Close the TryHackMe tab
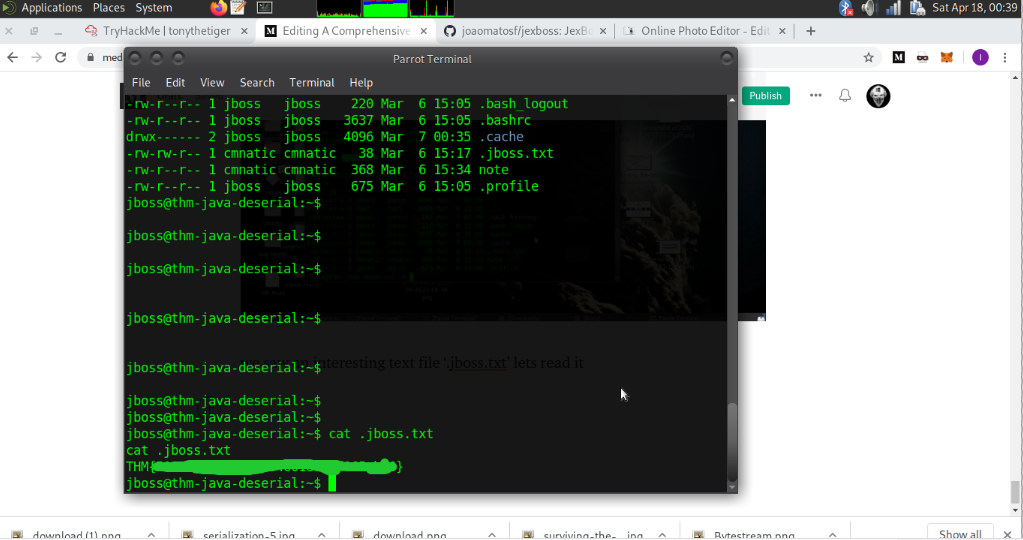Image resolution: width=1023 pixels, height=540 pixels. (244, 31)
